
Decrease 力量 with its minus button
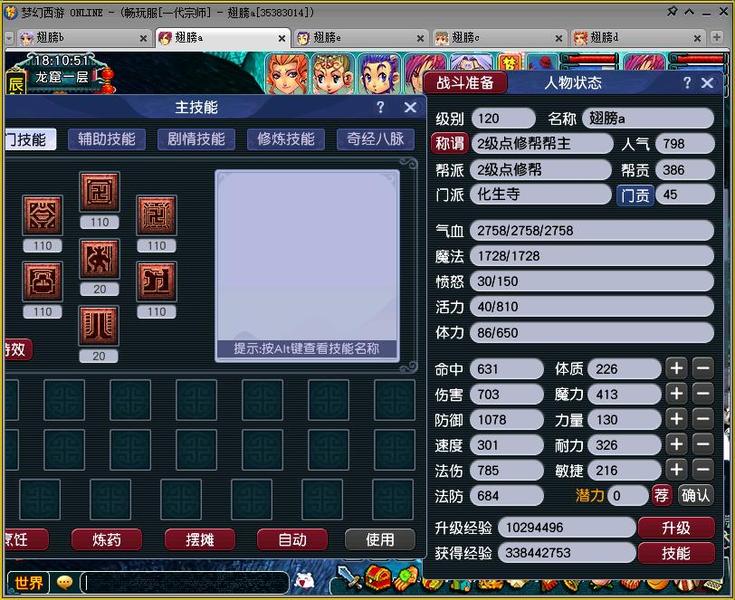pyautogui.click(x=703, y=419)
